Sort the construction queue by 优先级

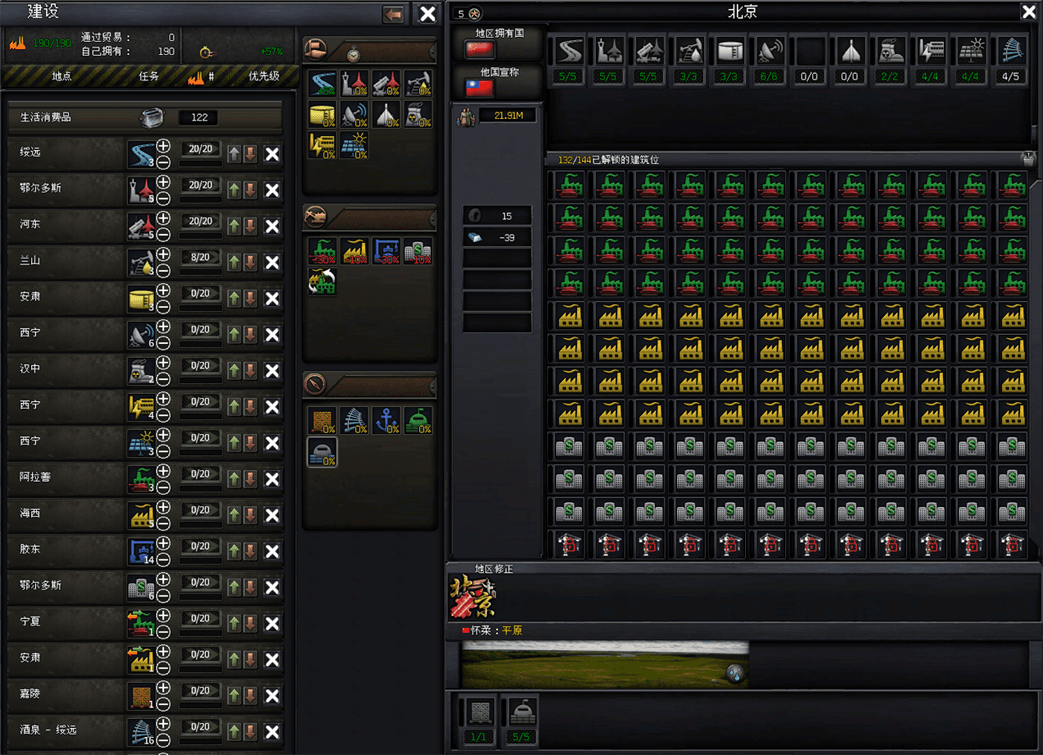pos(264,76)
